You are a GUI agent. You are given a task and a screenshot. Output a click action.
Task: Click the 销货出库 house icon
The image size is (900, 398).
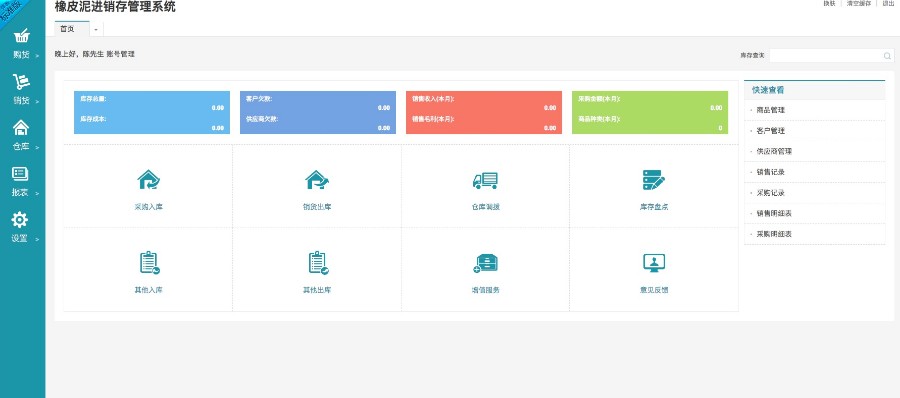point(317,180)
